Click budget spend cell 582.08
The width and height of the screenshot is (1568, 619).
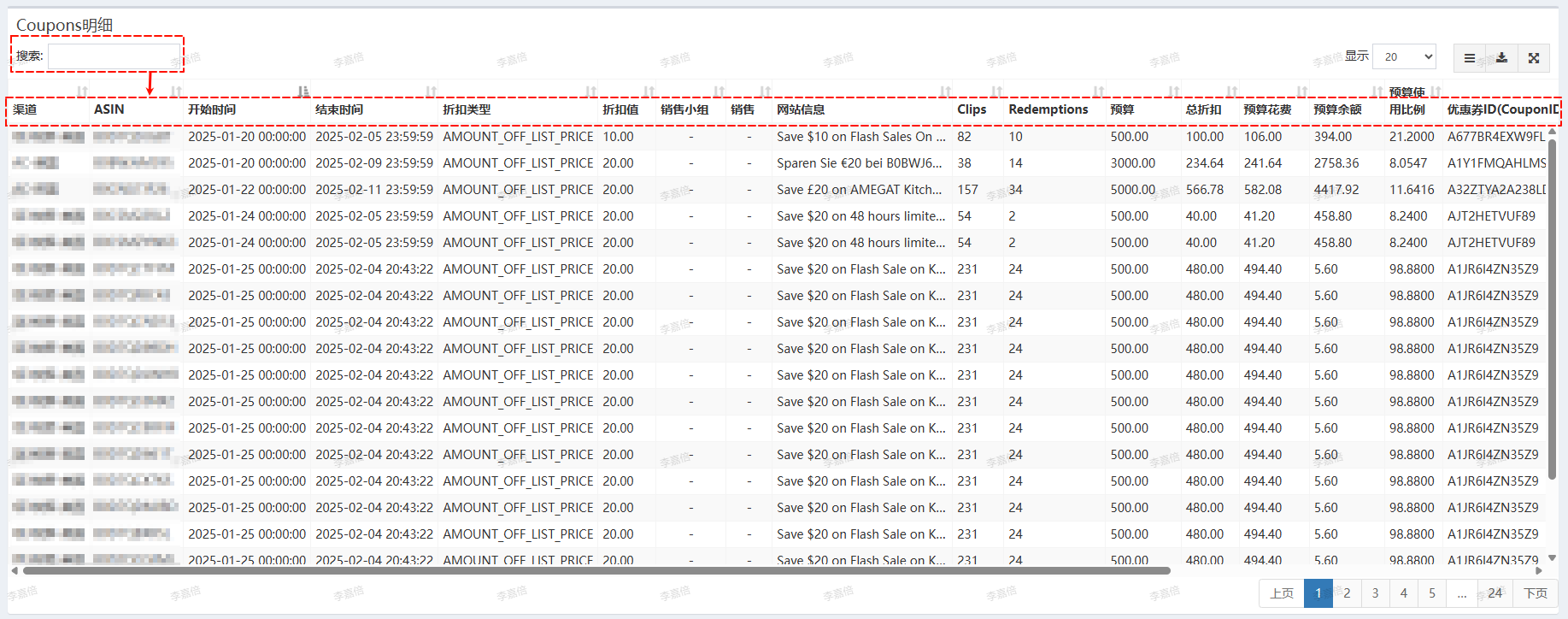1263,190
